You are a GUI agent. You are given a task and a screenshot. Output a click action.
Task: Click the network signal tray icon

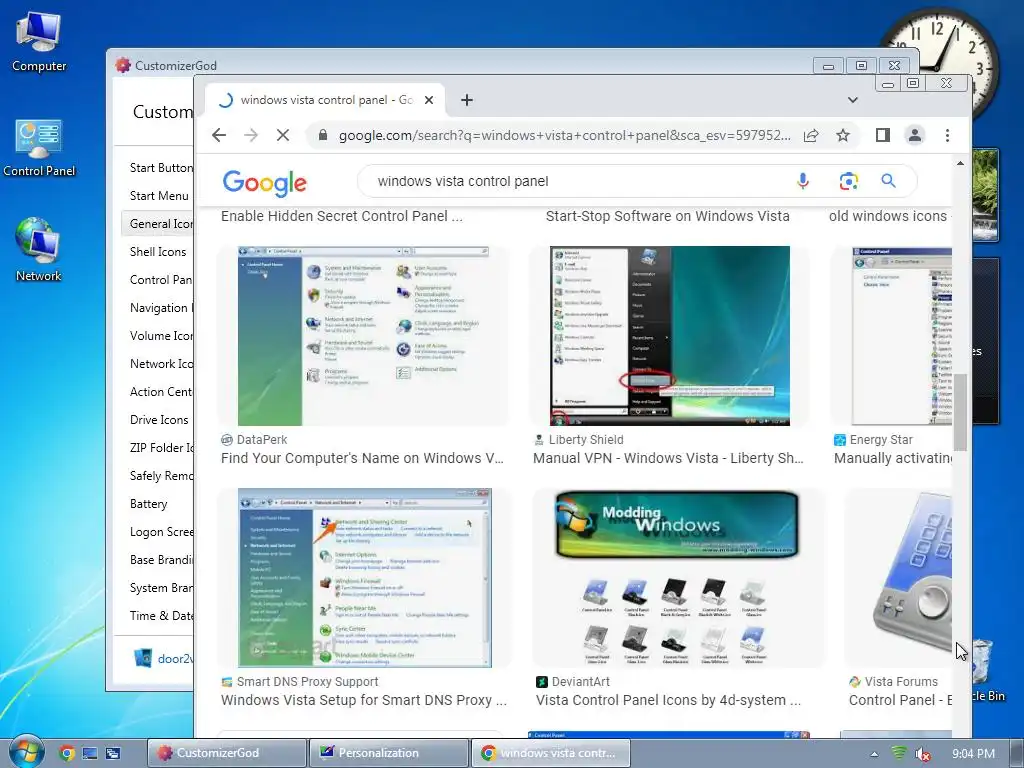(899, 753)
